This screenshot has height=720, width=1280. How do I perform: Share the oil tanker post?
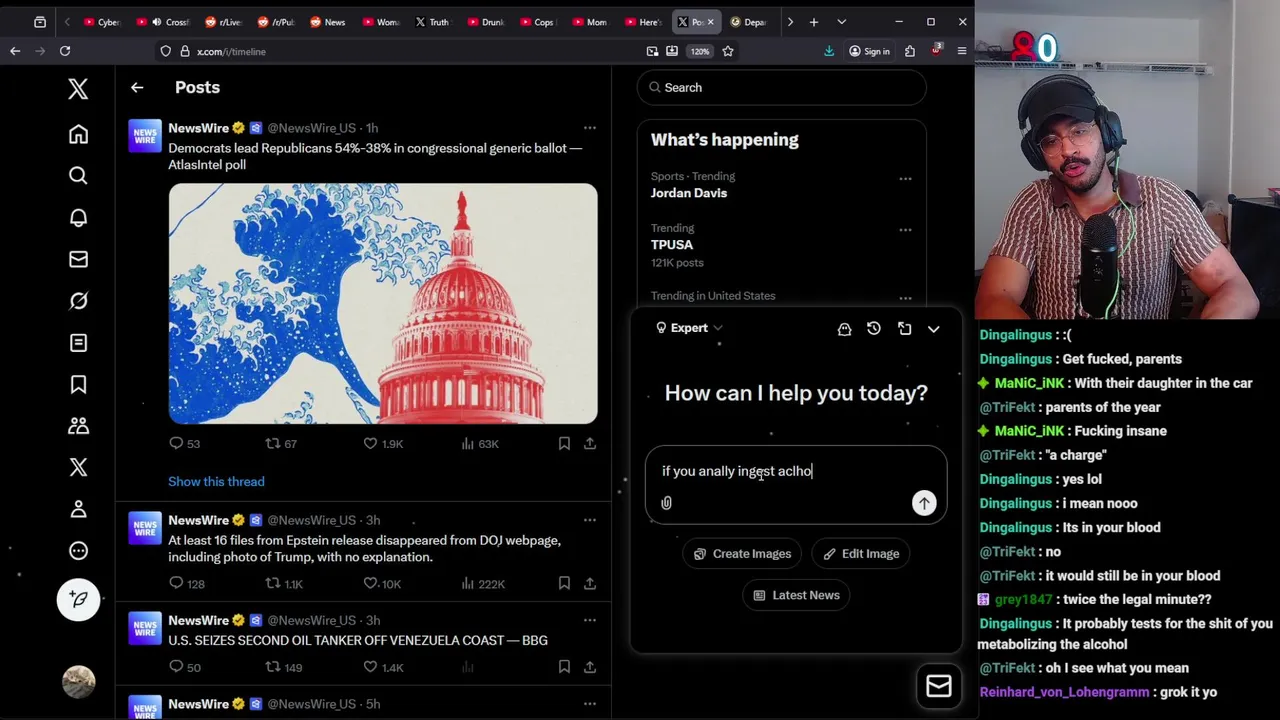(x=590, y=667)
